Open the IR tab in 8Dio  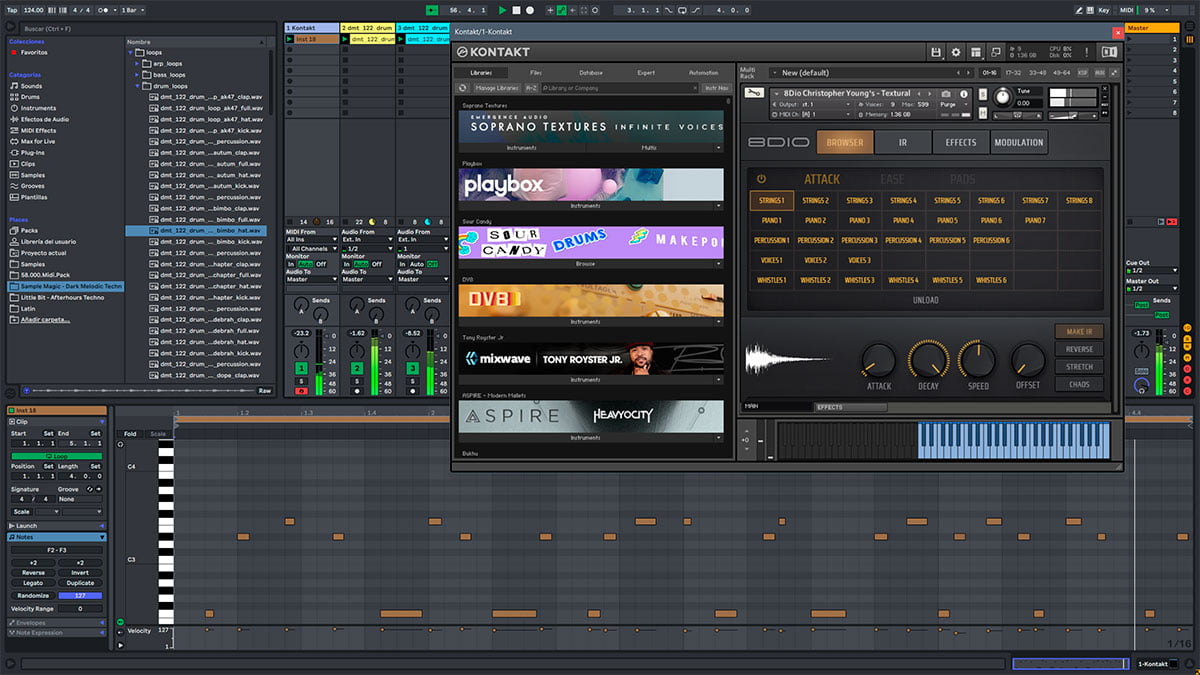[x=902, y=142]
